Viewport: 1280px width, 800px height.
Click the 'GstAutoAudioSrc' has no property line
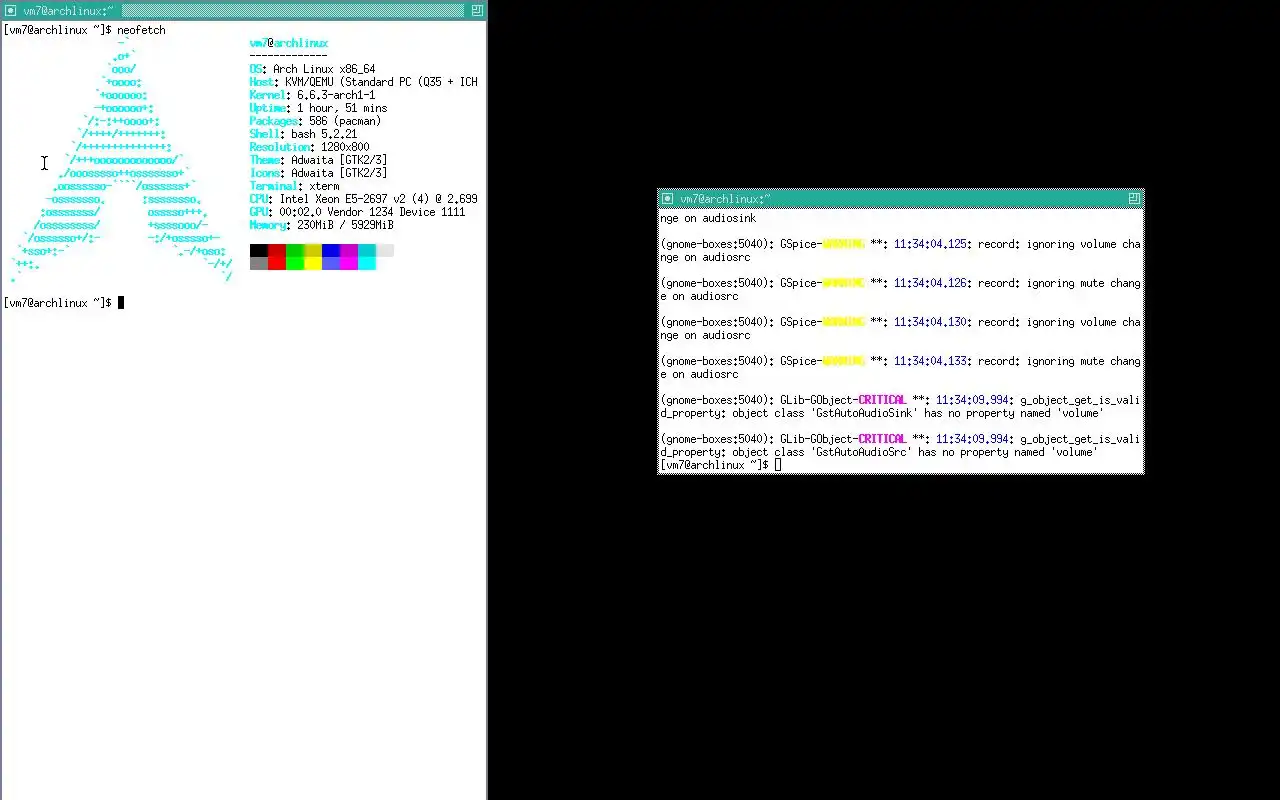click(x=900, y=446)
